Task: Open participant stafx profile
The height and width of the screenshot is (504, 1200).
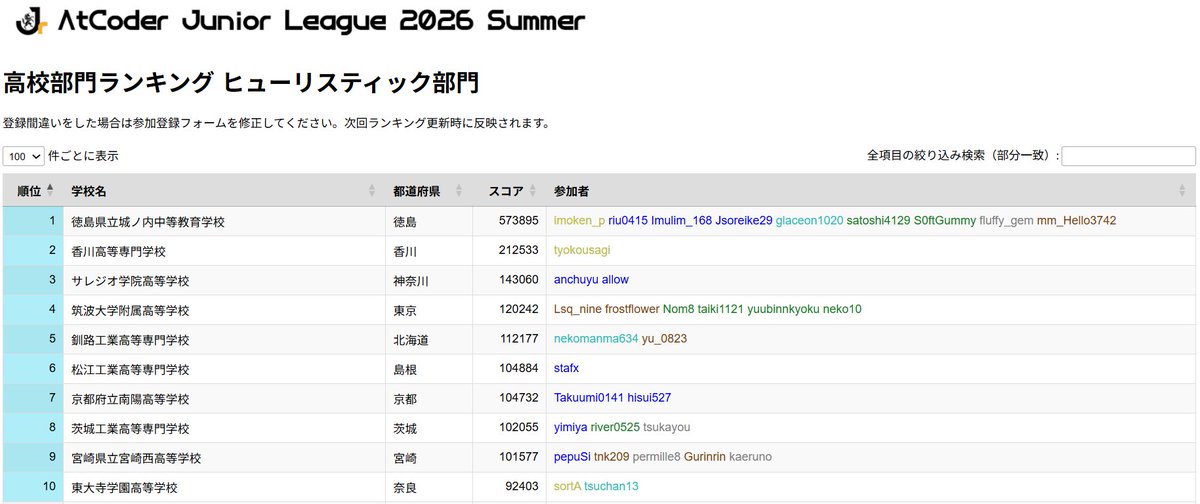Action: 566,369
